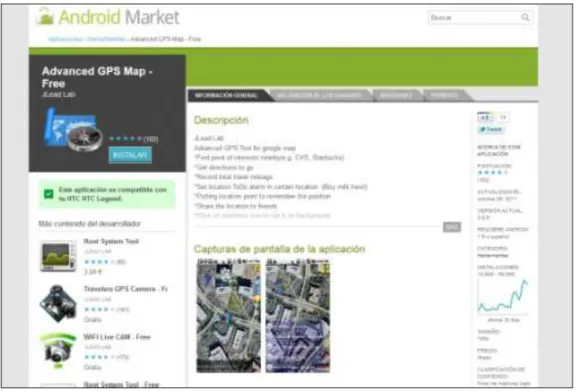Open the second application screenshot thumbnail
Image resolution: width=577 pixels, height=392 pixels.
coord(298,316)
